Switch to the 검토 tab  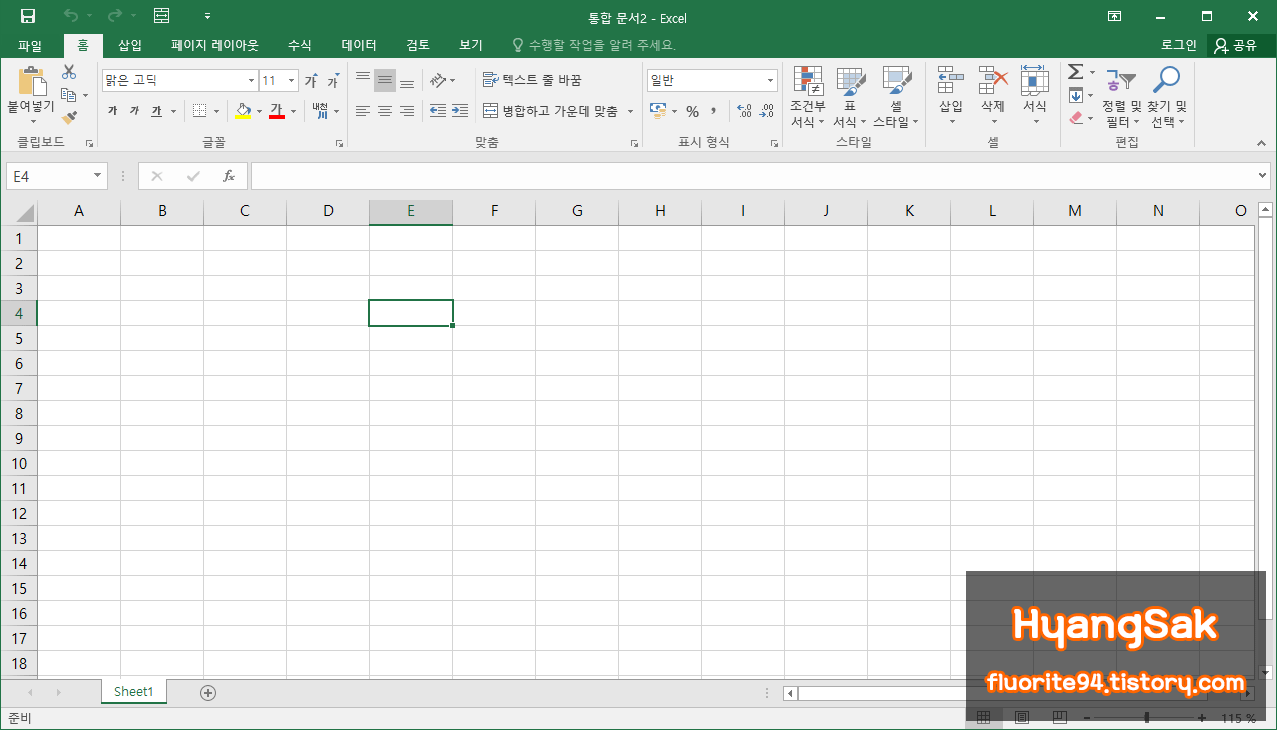click(418, 45)
